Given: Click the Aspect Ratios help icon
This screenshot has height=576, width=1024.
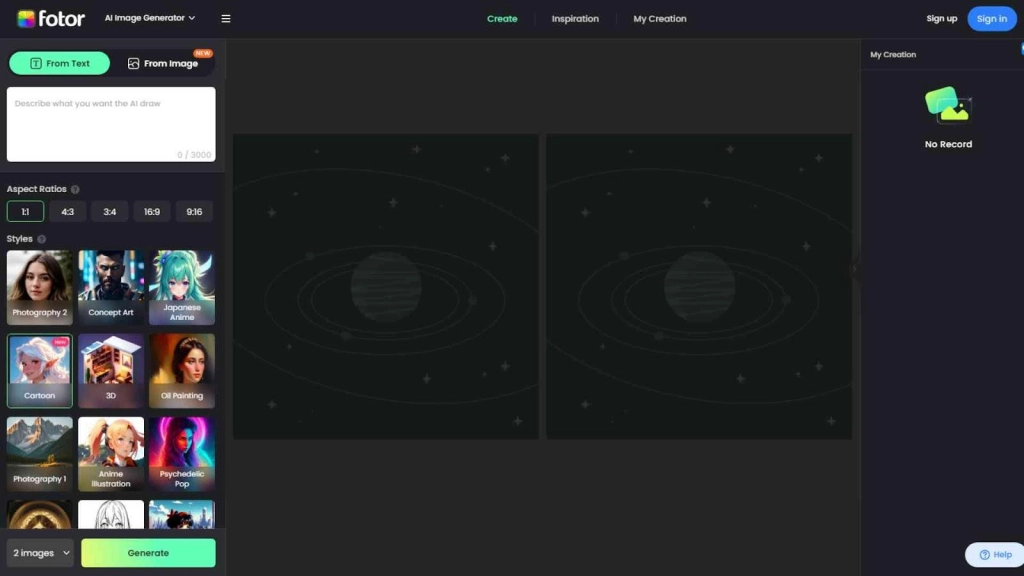Looking at the screenshot, I should (75, 189).
